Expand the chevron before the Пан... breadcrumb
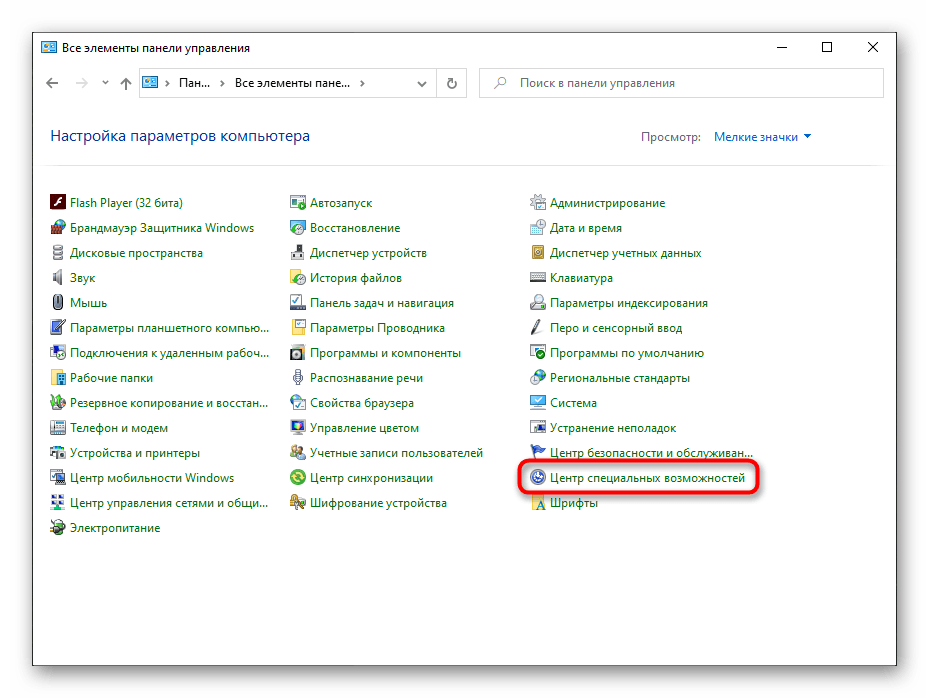The image size is (929, 698). (167, 84)
